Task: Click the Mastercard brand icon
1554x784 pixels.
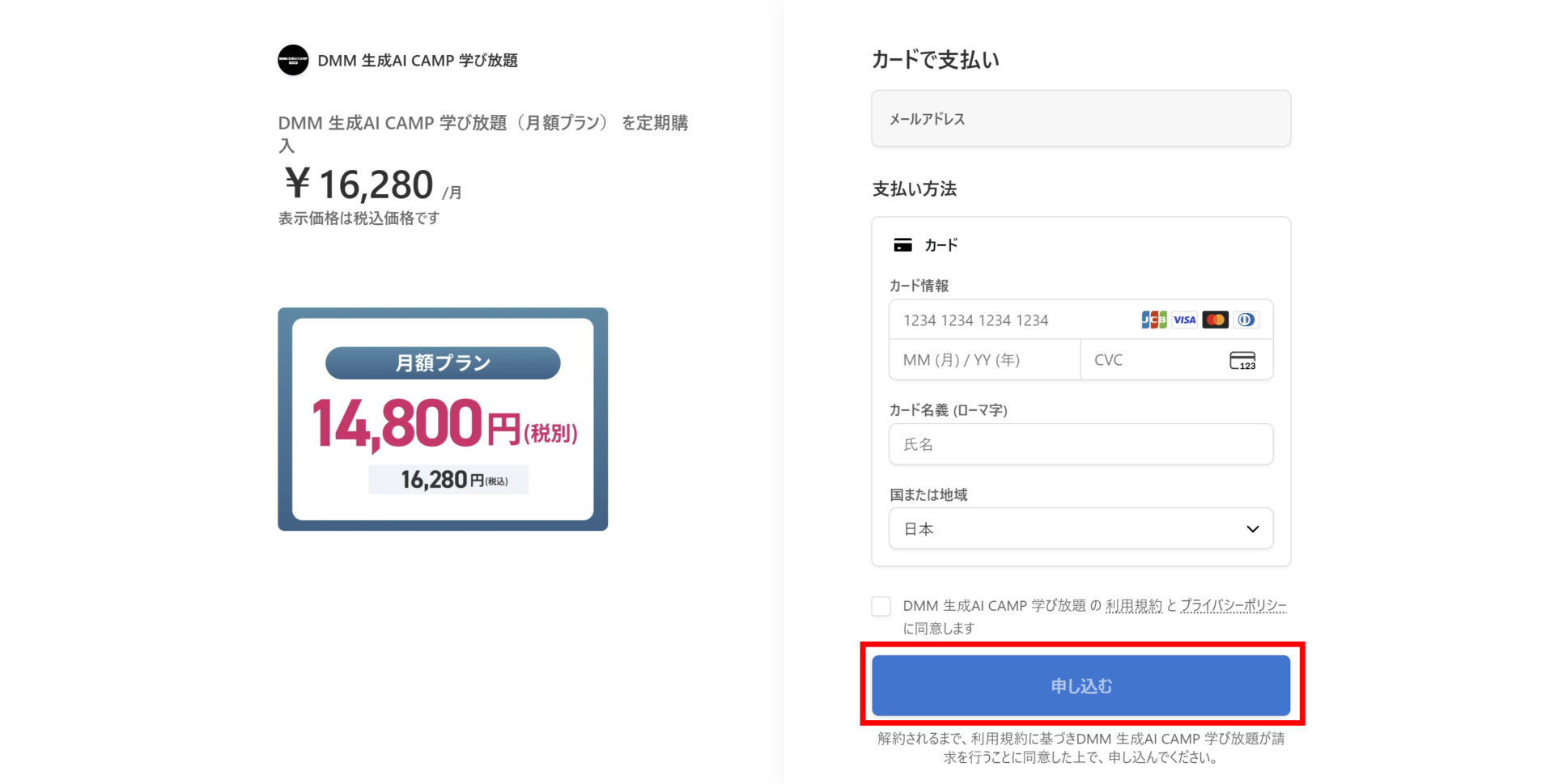Action: [x=1216, y=320]
